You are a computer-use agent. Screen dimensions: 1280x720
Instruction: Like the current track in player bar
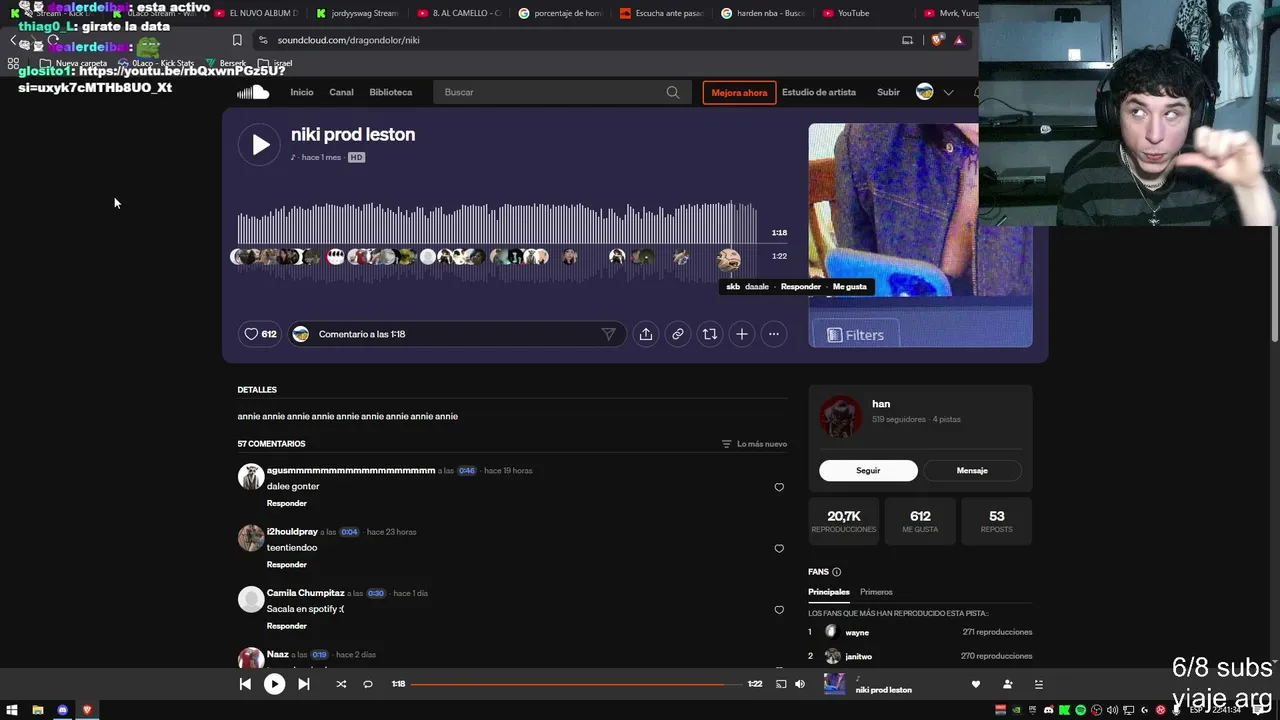coord(976,684)
